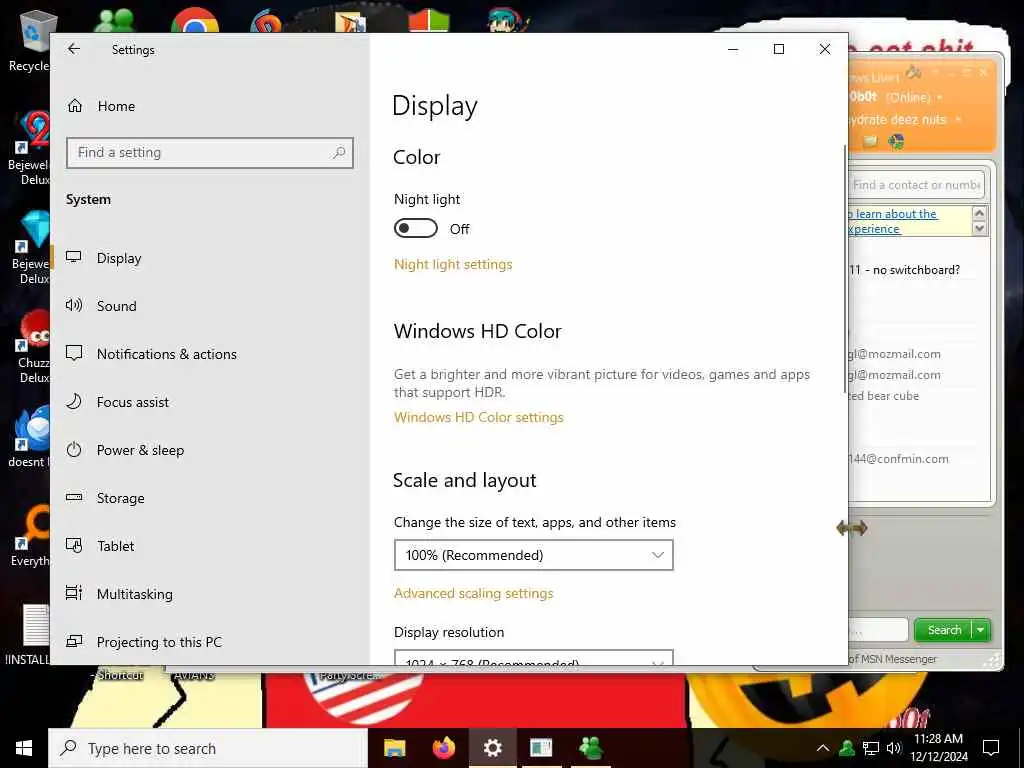Click Find a contact field in Messenger
Viewport: 1024px width, 768px height.
click(x=916, y=185)
